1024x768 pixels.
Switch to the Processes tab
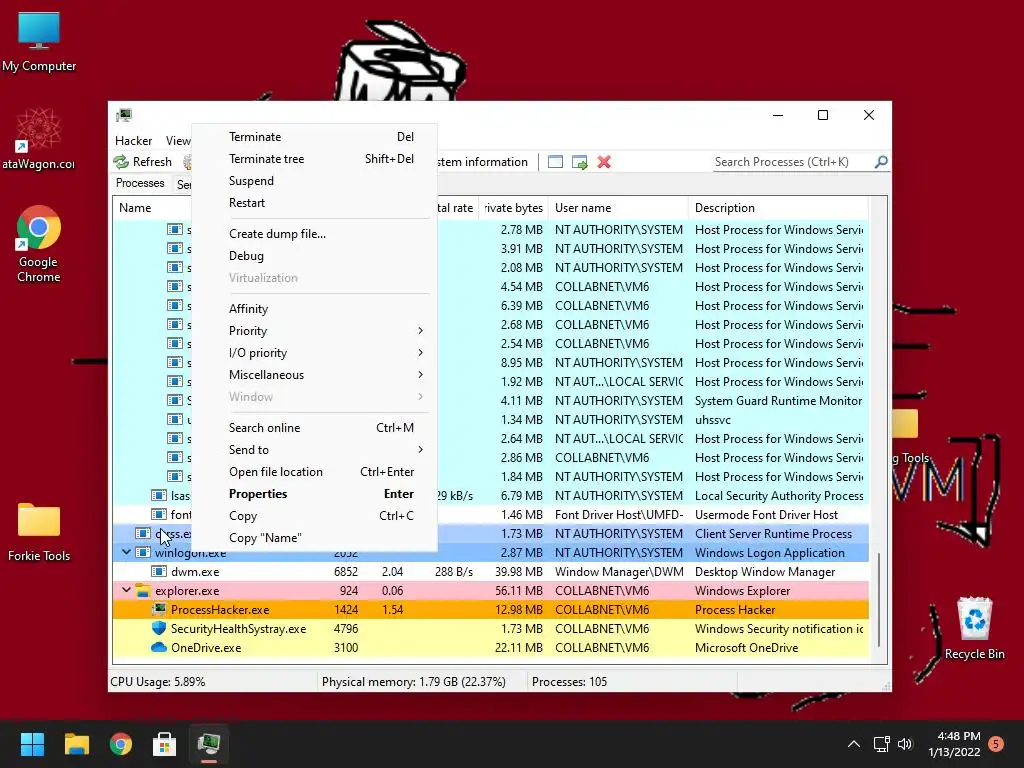pos(140,184)
